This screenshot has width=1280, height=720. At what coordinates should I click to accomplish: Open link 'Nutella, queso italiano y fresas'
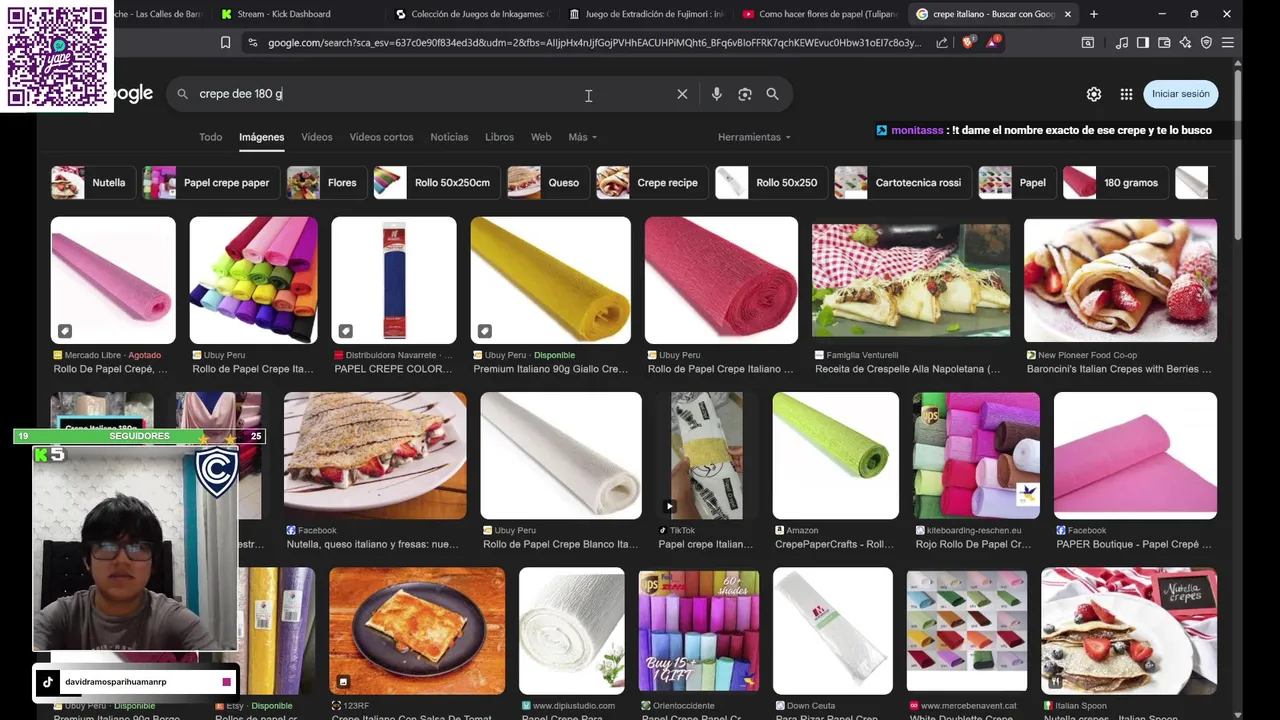coord(372,545)
